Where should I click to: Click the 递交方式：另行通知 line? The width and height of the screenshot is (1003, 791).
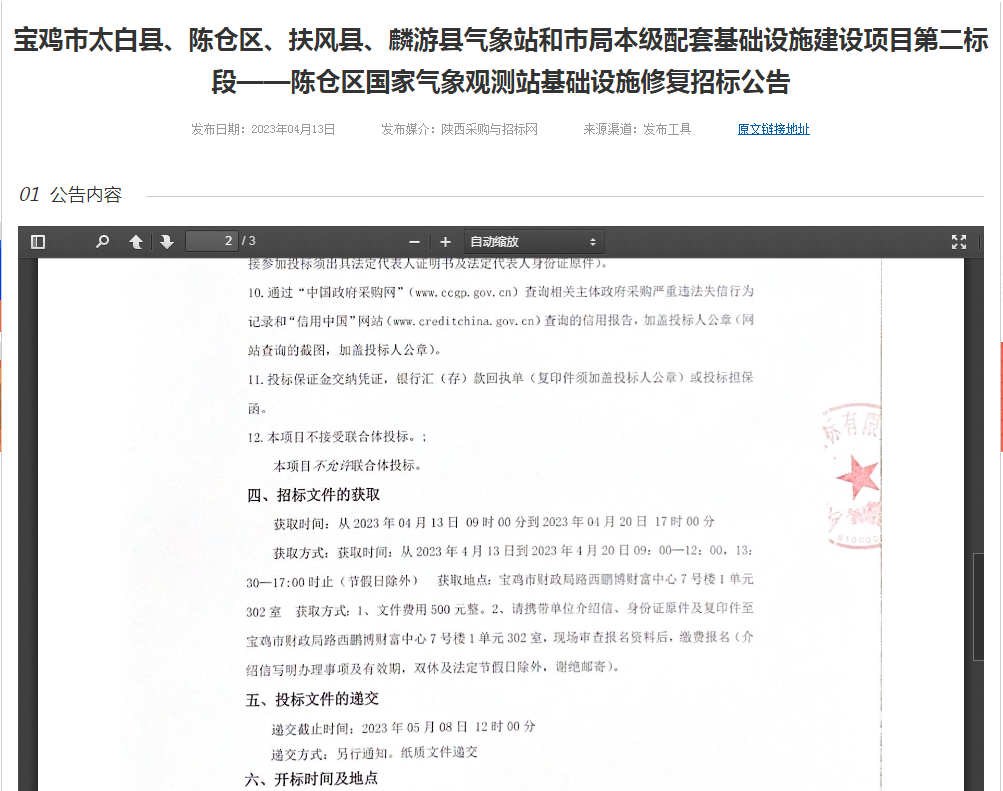click(374, 753)
